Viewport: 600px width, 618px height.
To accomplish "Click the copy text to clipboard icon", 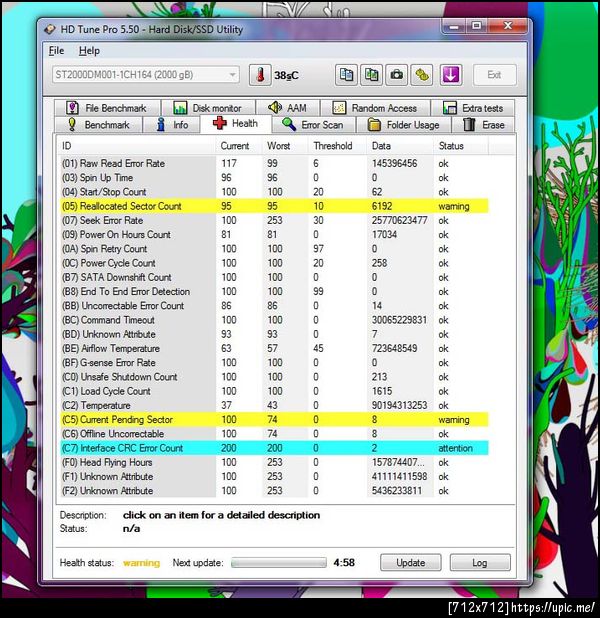I will pos(347,75).
